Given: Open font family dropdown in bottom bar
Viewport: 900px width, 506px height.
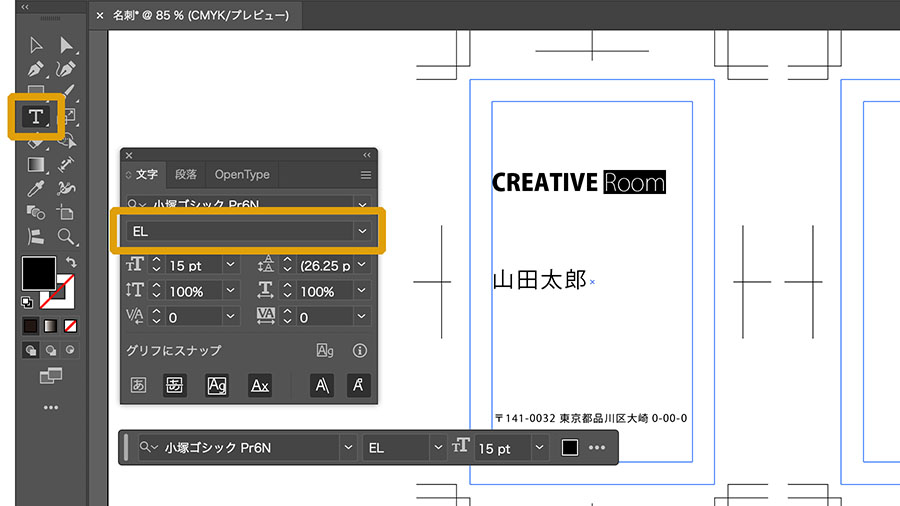Looking at the screenshot, I should coord(348,447).
